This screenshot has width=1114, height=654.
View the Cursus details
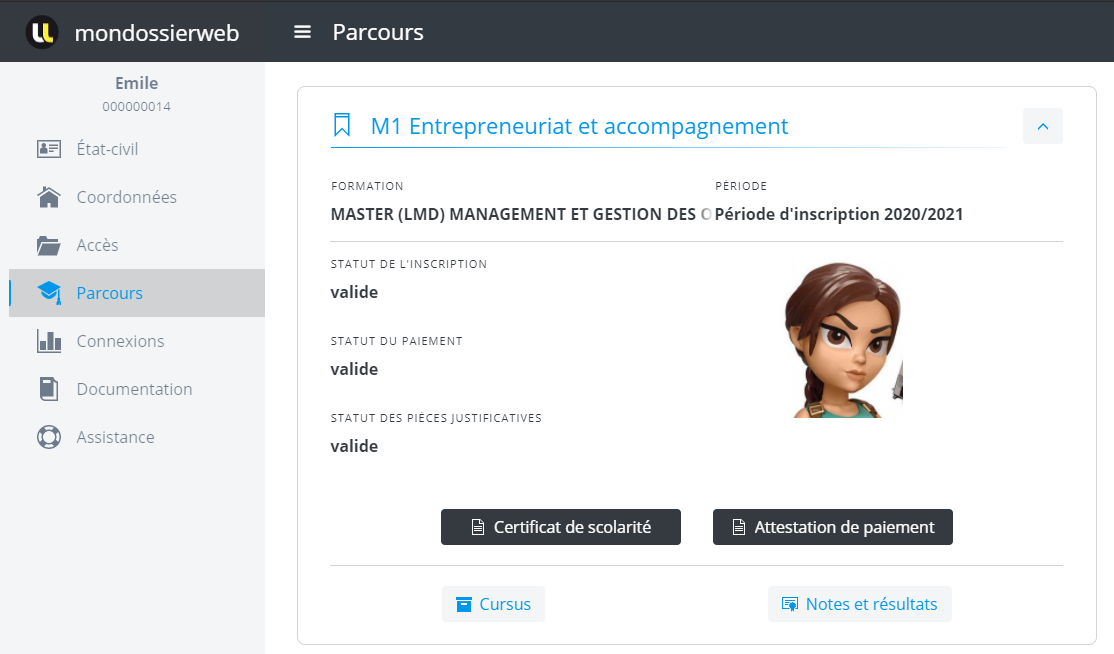[x=493, y=604]
